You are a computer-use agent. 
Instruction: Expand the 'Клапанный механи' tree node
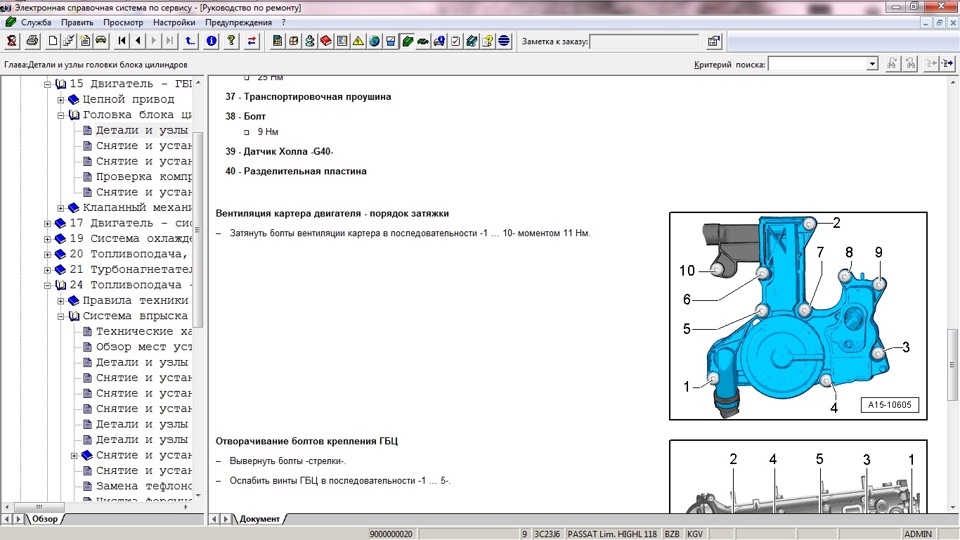[x=61, y=208]
